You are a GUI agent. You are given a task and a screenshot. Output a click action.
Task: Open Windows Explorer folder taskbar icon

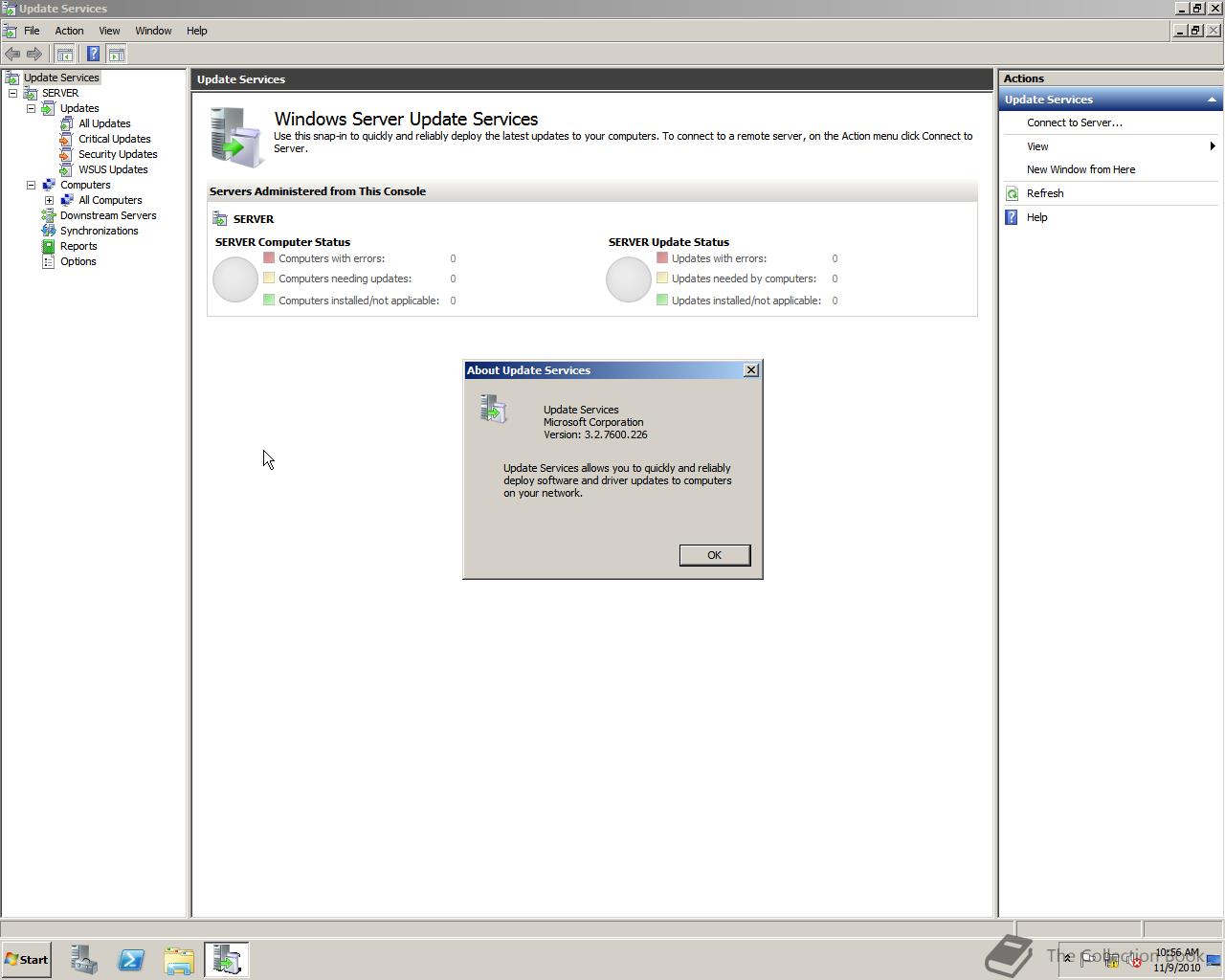point(179,960)
